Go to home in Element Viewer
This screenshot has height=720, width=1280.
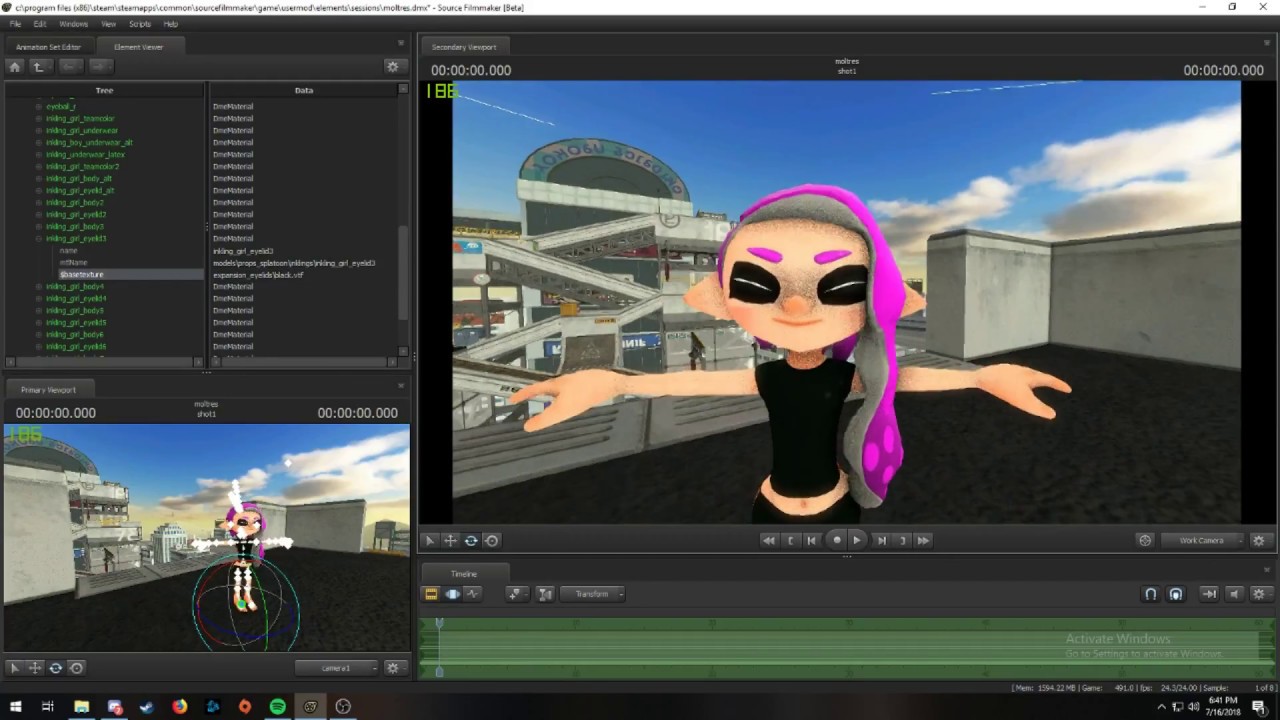pyautogui.click(x=14, y=66)
